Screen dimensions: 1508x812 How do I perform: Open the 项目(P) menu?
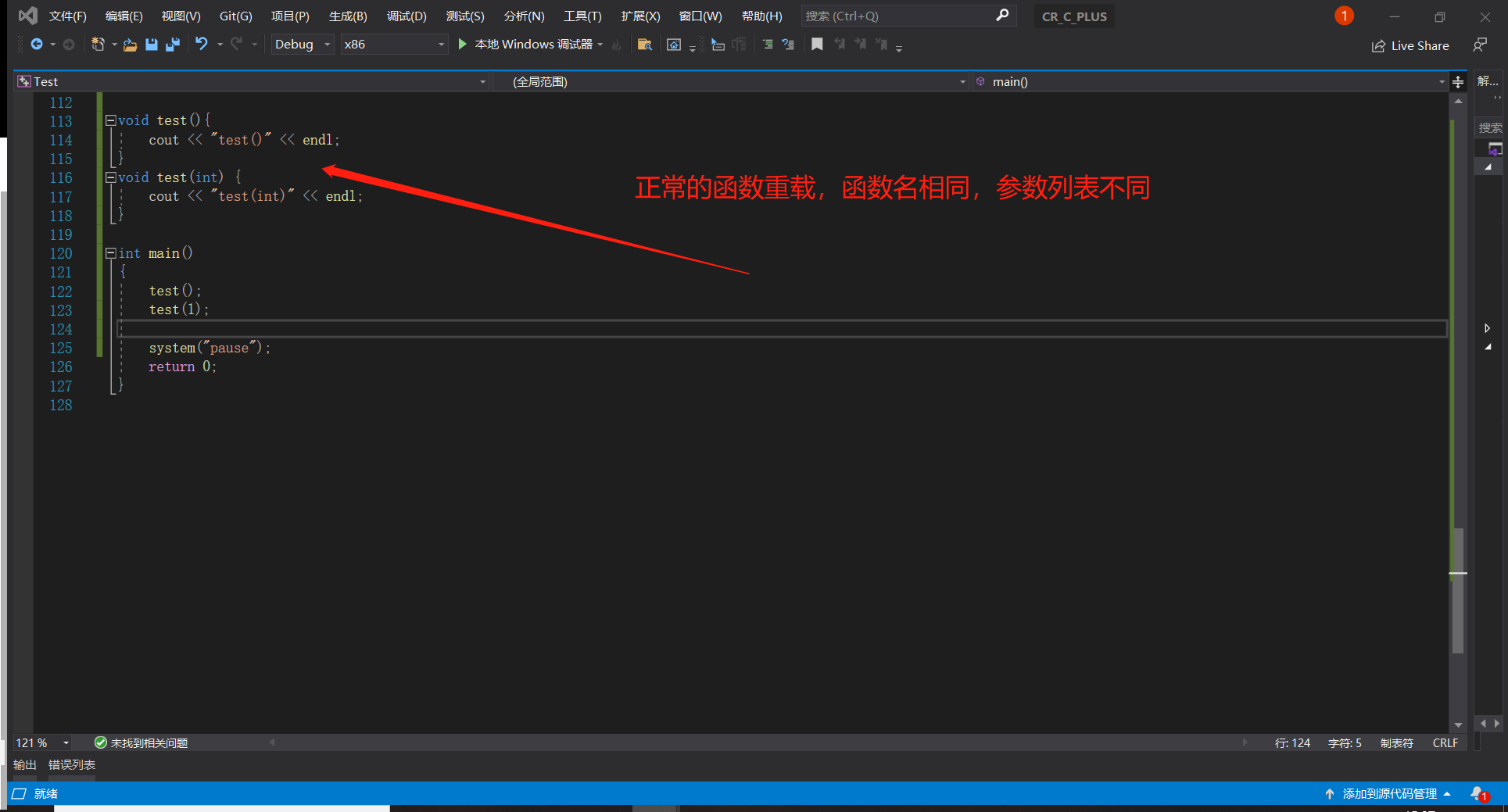pos(290,16)
